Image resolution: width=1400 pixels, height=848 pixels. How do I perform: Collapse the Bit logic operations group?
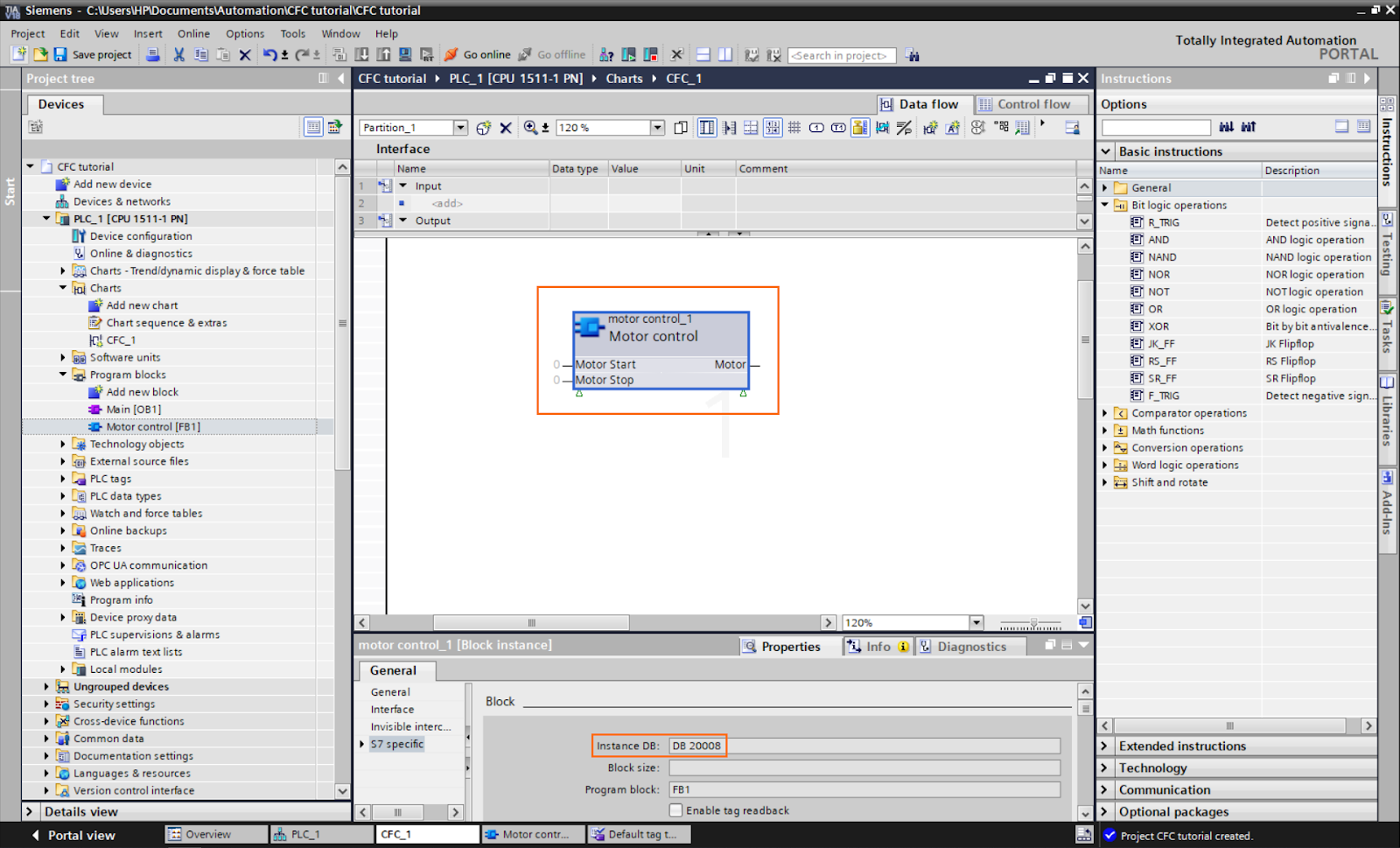point(1104,205)
